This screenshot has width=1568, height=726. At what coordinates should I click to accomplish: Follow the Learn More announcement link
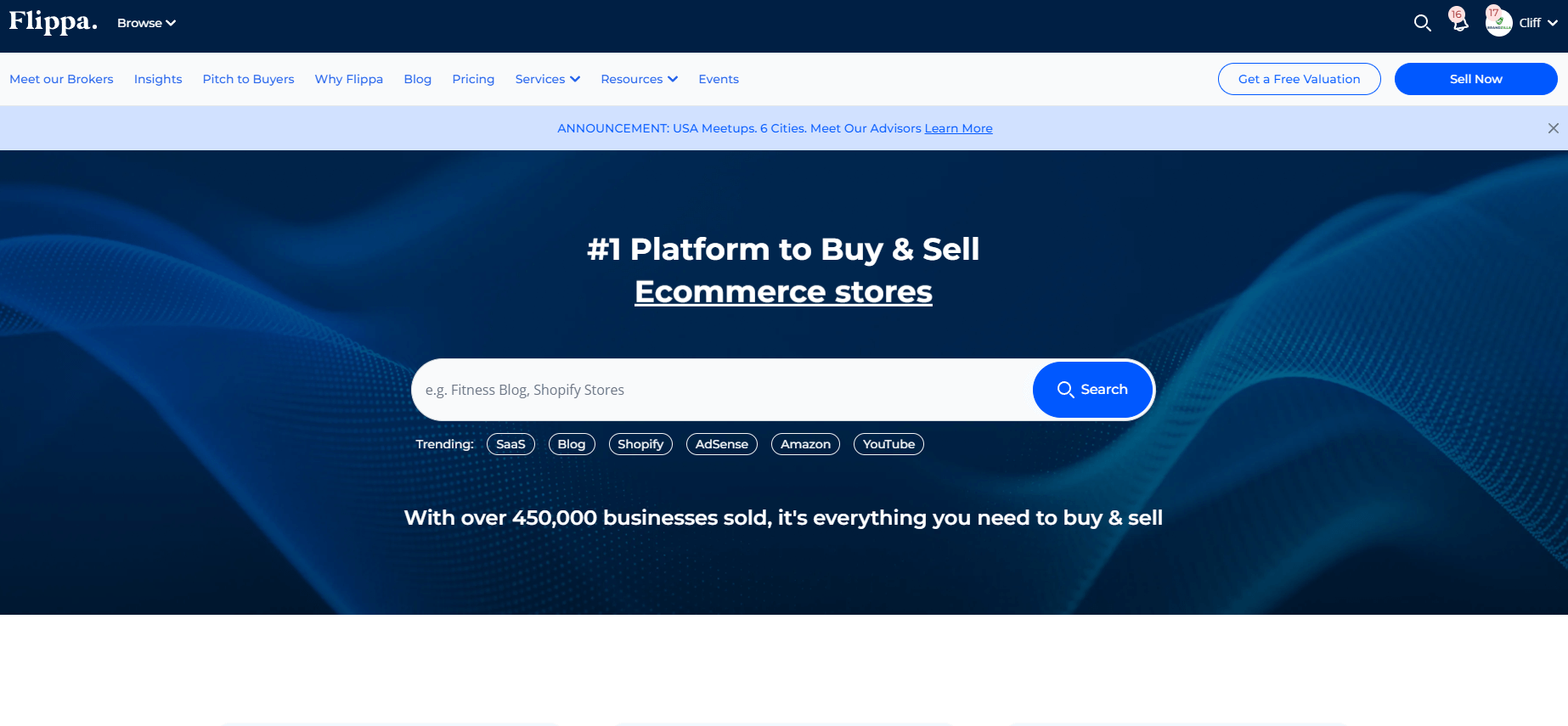coord(958,128)
